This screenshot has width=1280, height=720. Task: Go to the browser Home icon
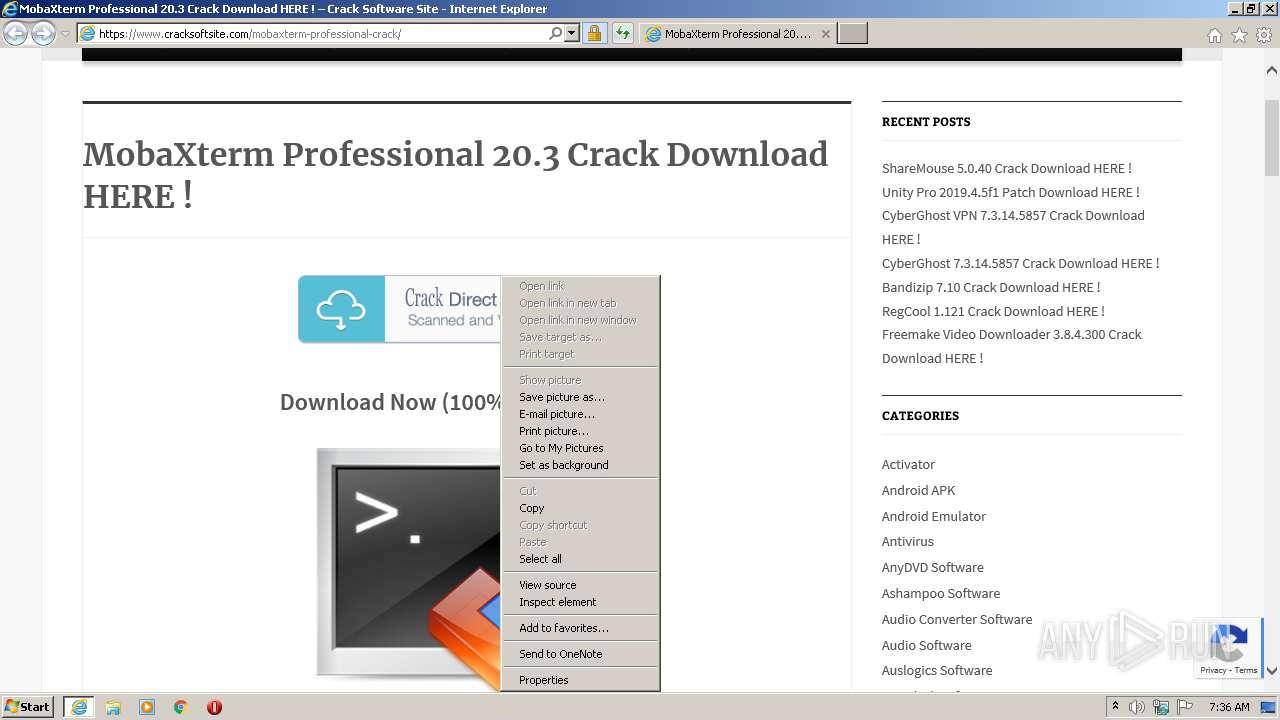pos(1214,35)
